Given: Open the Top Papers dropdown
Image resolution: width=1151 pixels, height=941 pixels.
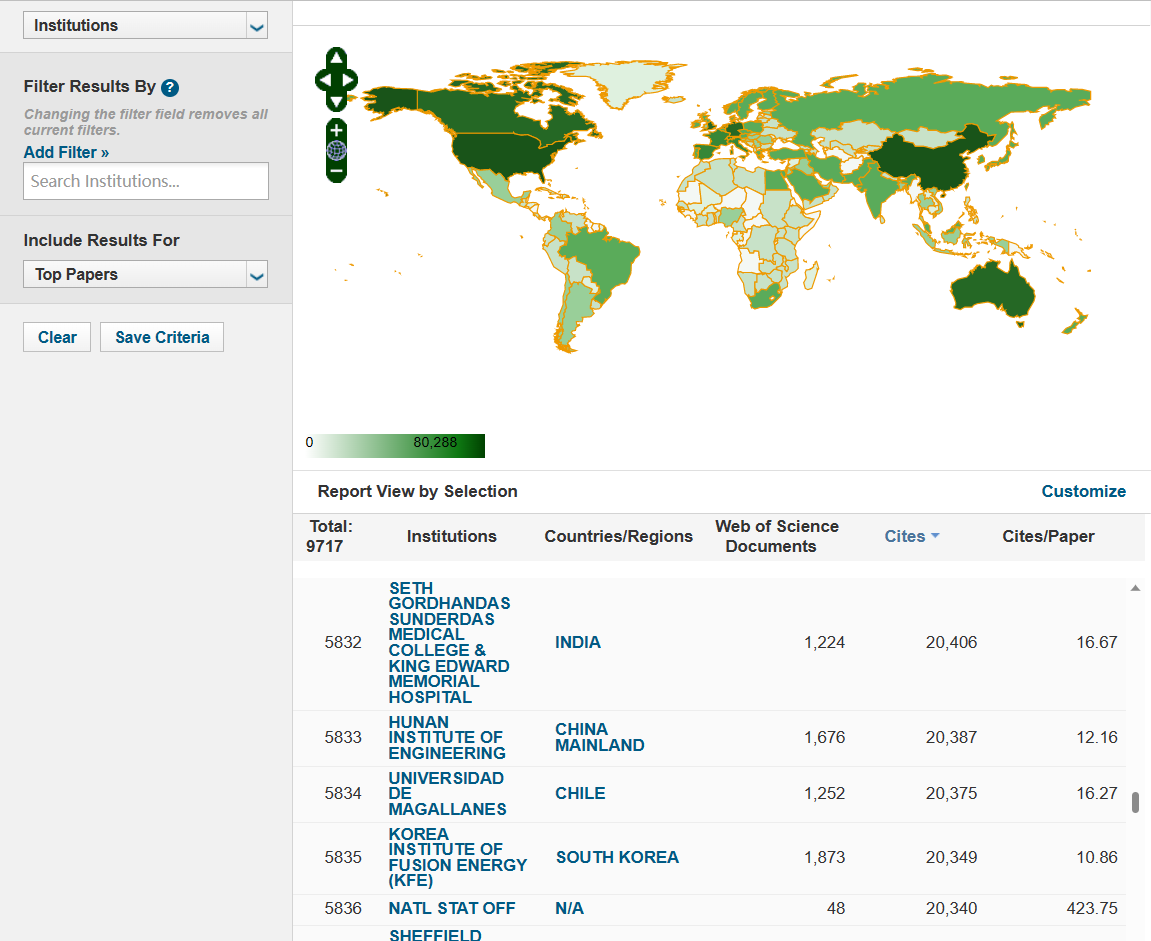Looking at the screenshot, I should coord(257,275).
